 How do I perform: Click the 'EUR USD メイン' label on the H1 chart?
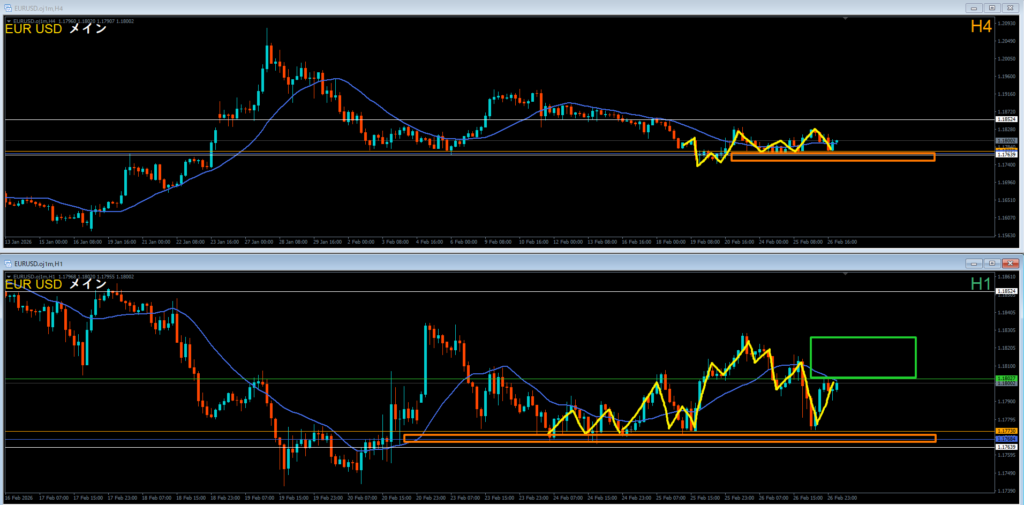click(x=56, y=285)
